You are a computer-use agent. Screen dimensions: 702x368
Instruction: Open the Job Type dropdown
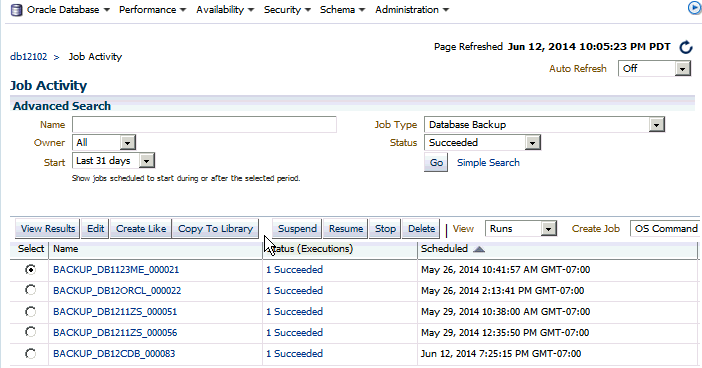pos(544,124)
